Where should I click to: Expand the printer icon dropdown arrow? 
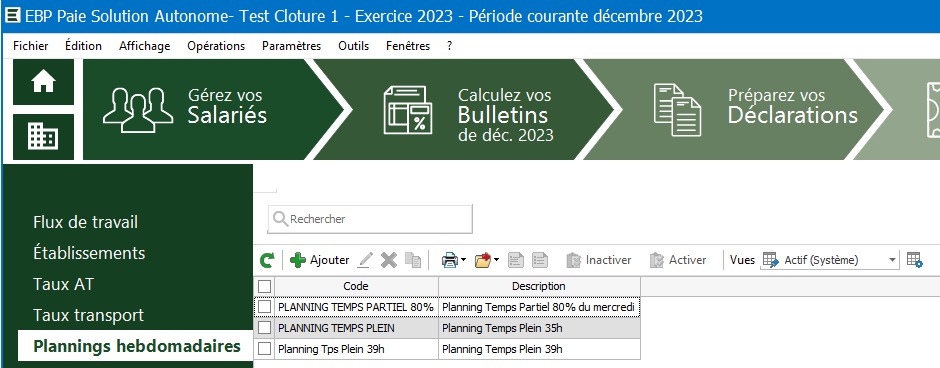(463, 260)
